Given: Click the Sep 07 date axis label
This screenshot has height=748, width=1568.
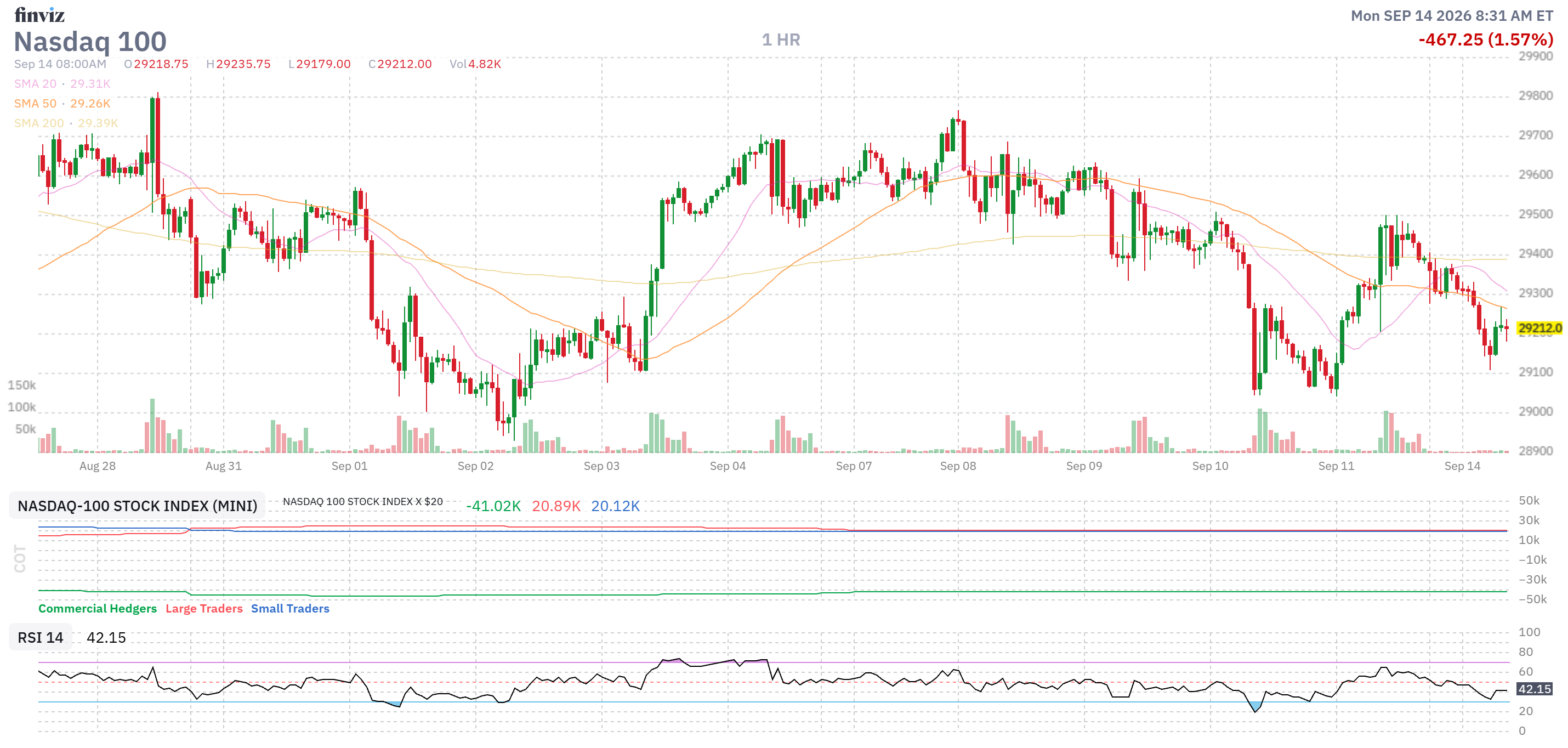Looking at the screenshot, I should 854,466.
